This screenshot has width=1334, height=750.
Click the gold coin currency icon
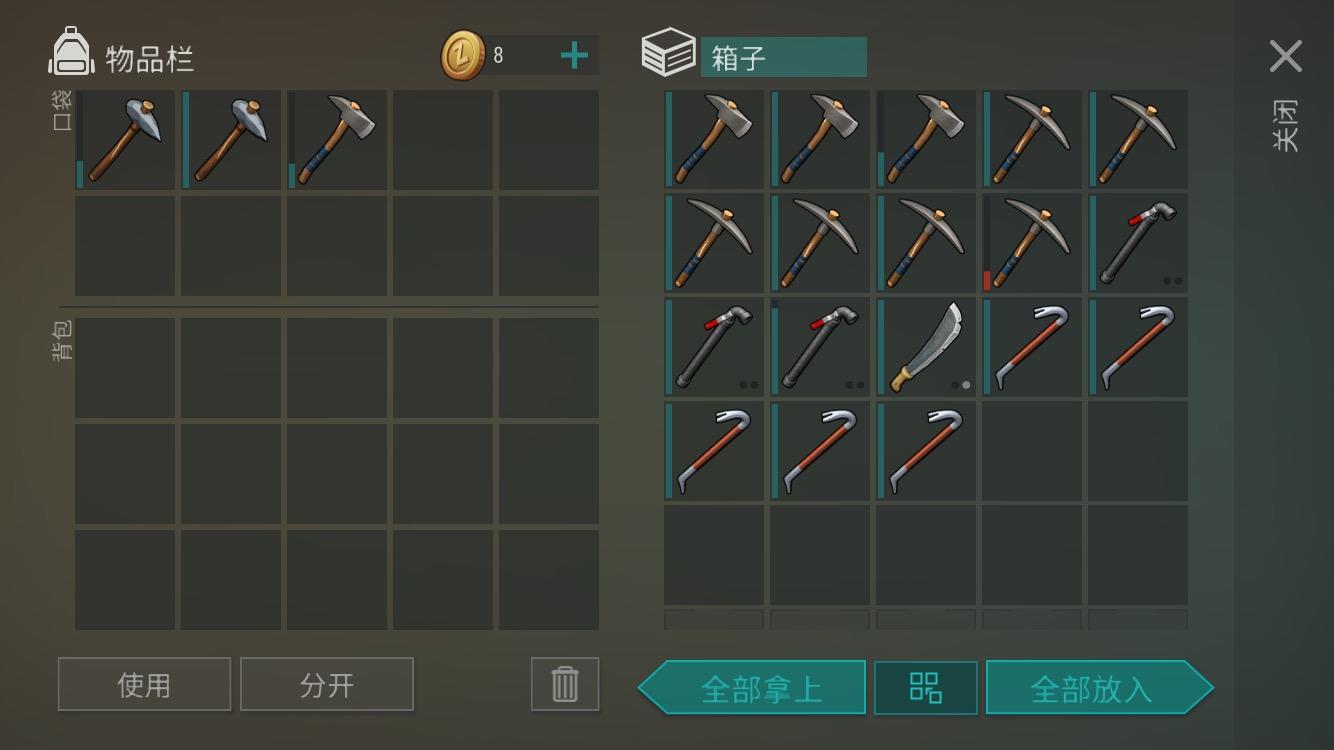pos(463,55)
